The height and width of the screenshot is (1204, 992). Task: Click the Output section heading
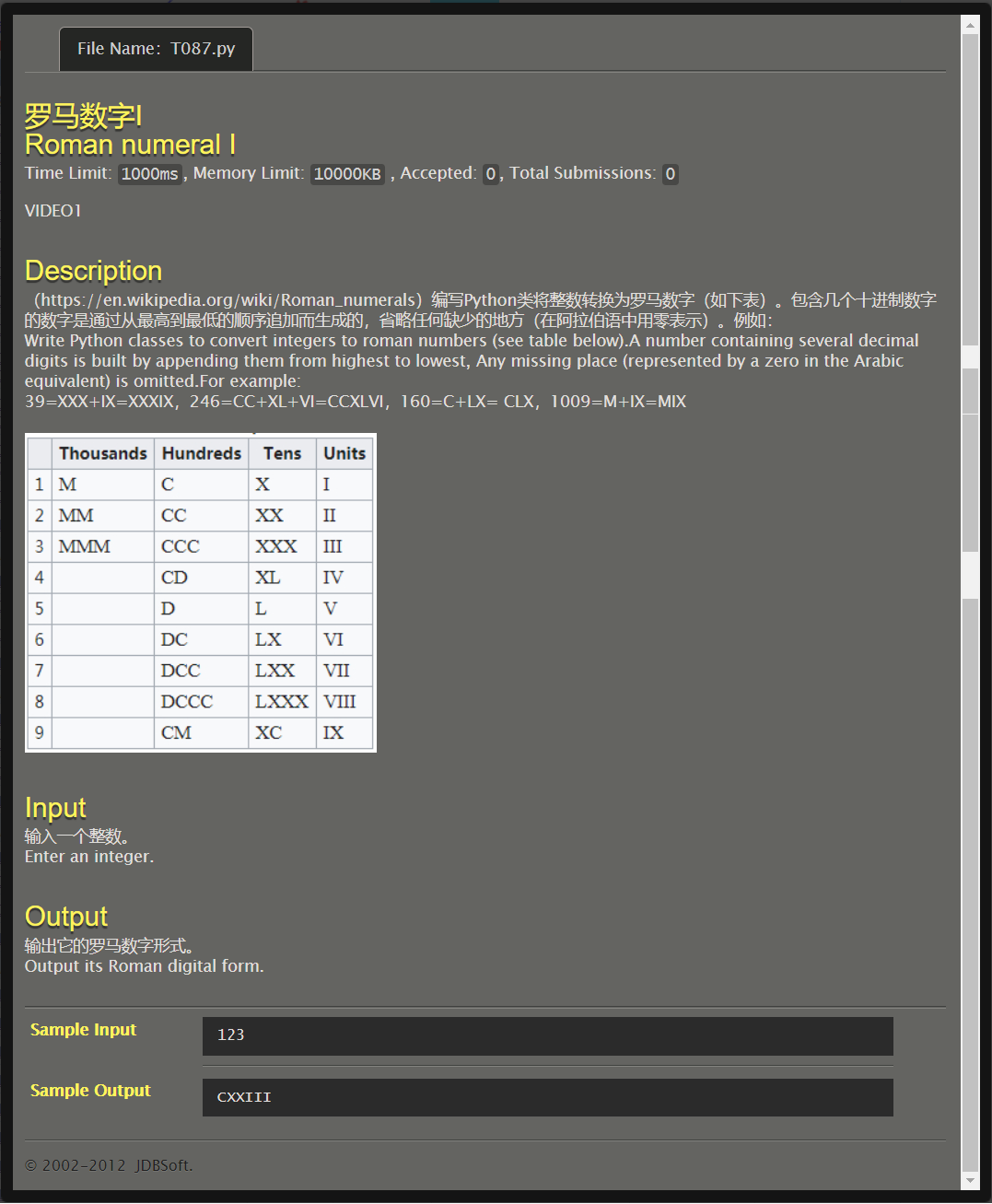pyautogui.click(x=65, y=917)
